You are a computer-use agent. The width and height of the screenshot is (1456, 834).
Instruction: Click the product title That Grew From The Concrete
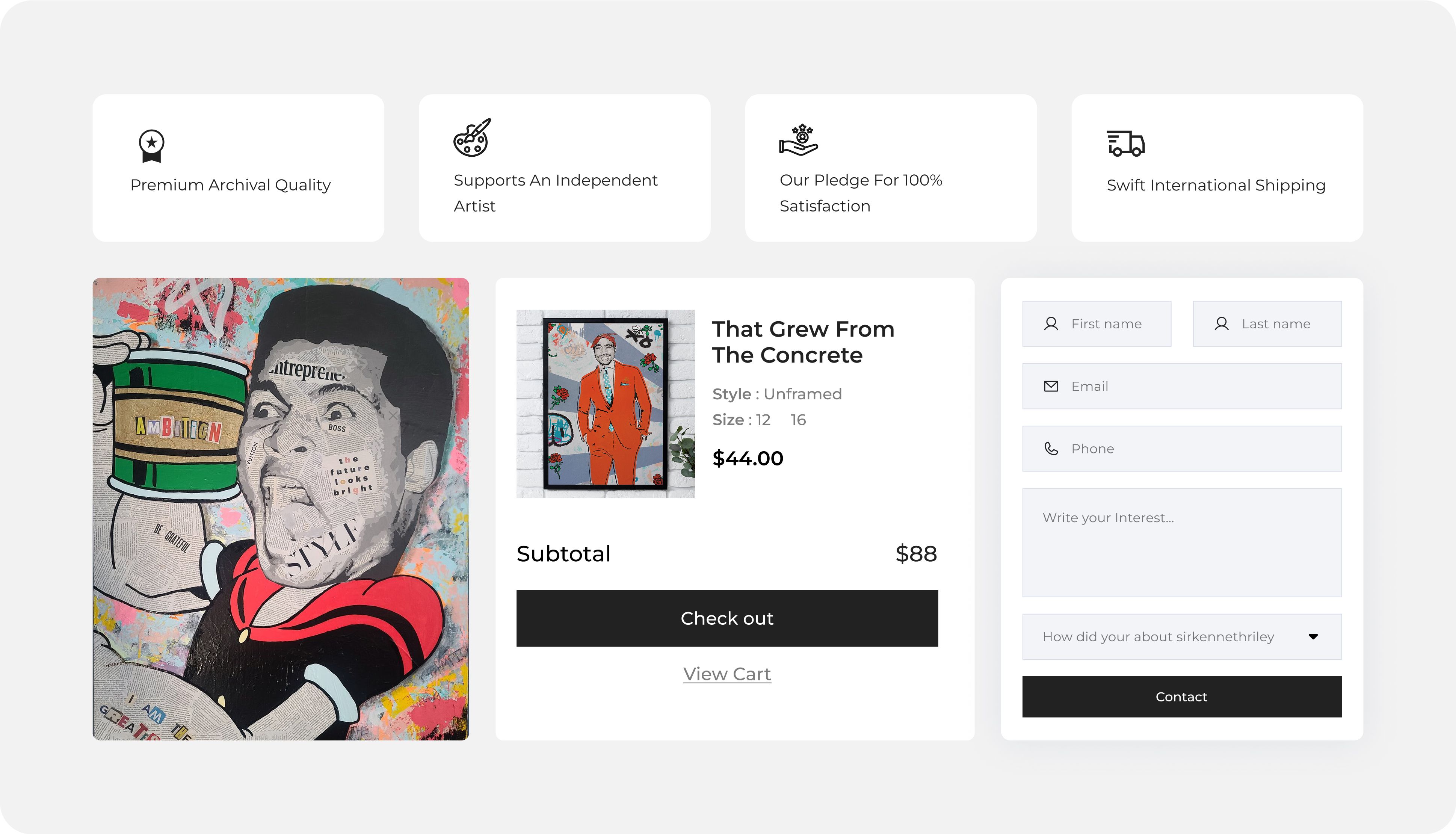[802, 342]
